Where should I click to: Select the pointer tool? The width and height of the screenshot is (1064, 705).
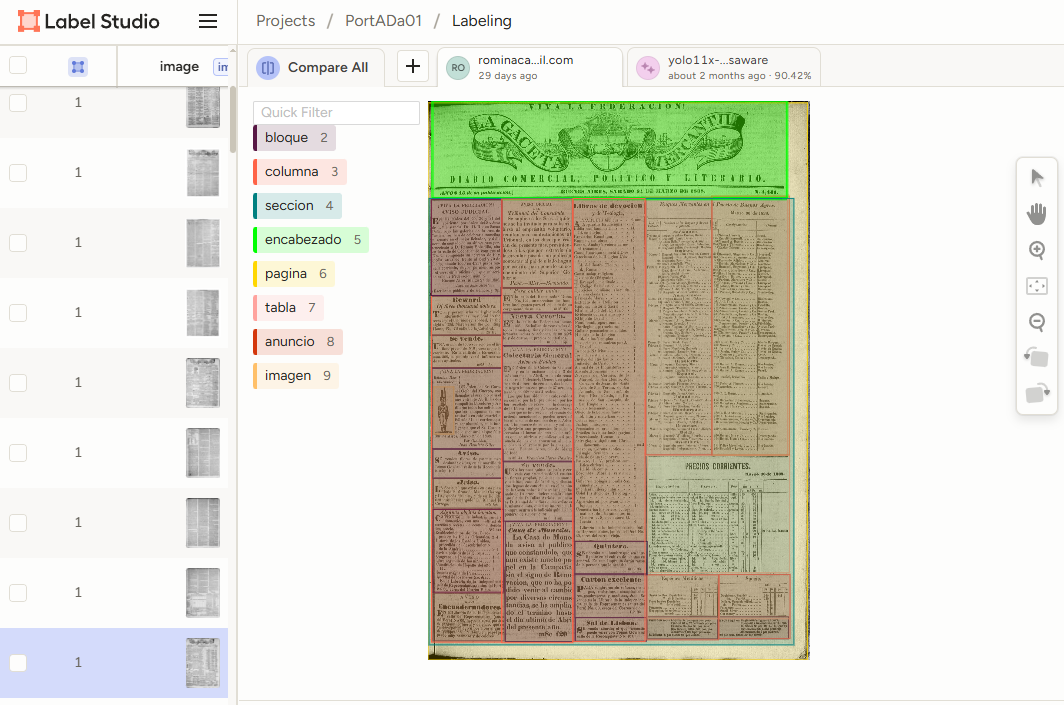1037,178
